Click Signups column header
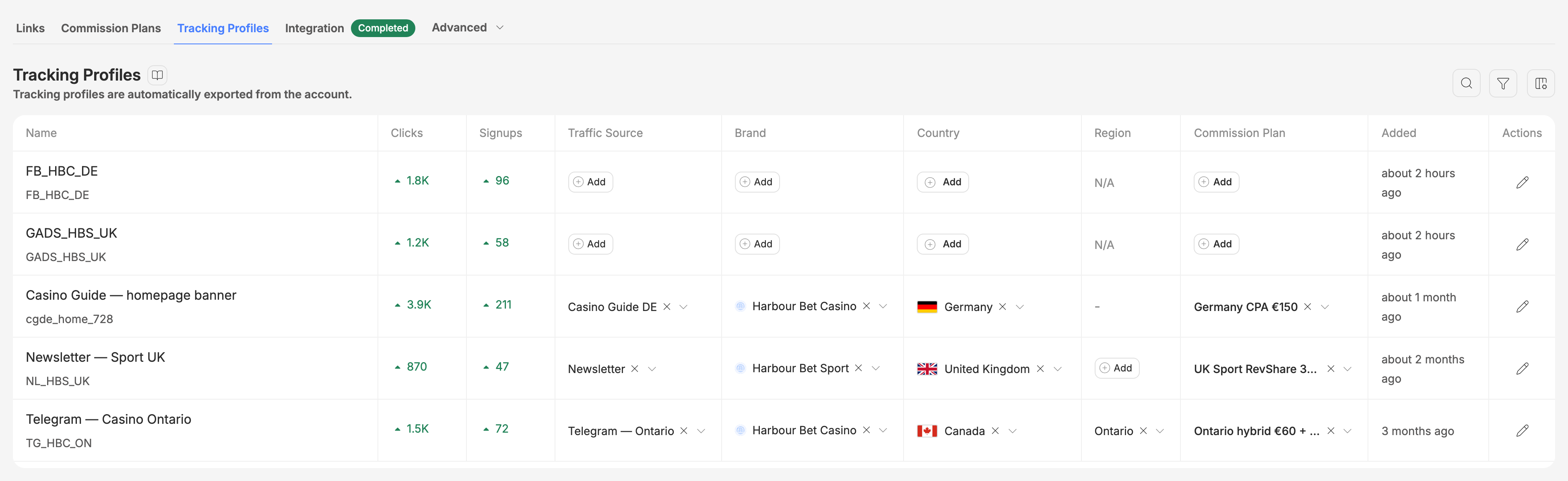Image resolution: width=1568 pixels, height=481 pixels. (500, 133)
